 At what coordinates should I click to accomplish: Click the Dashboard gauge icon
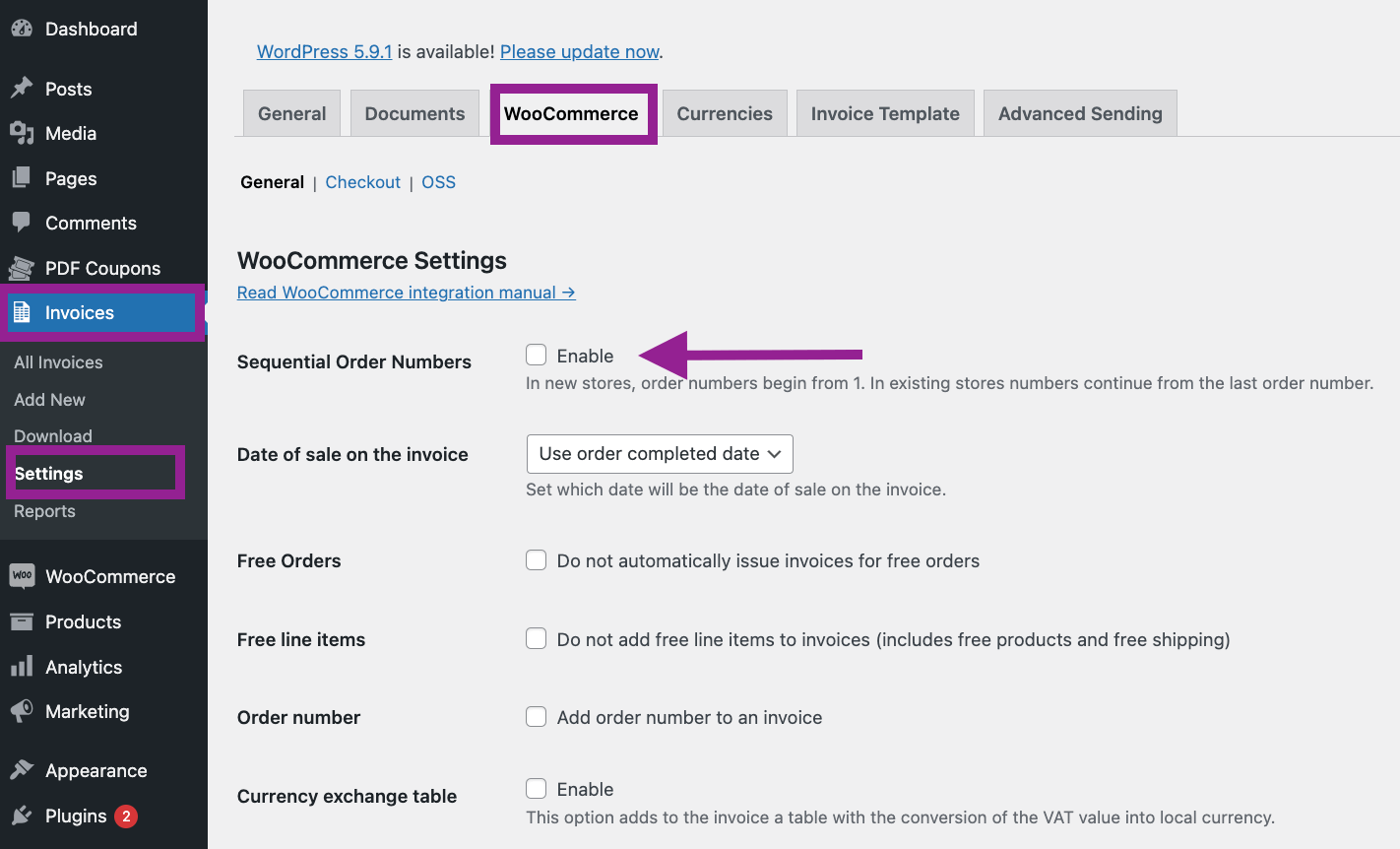tap(22, 29)
